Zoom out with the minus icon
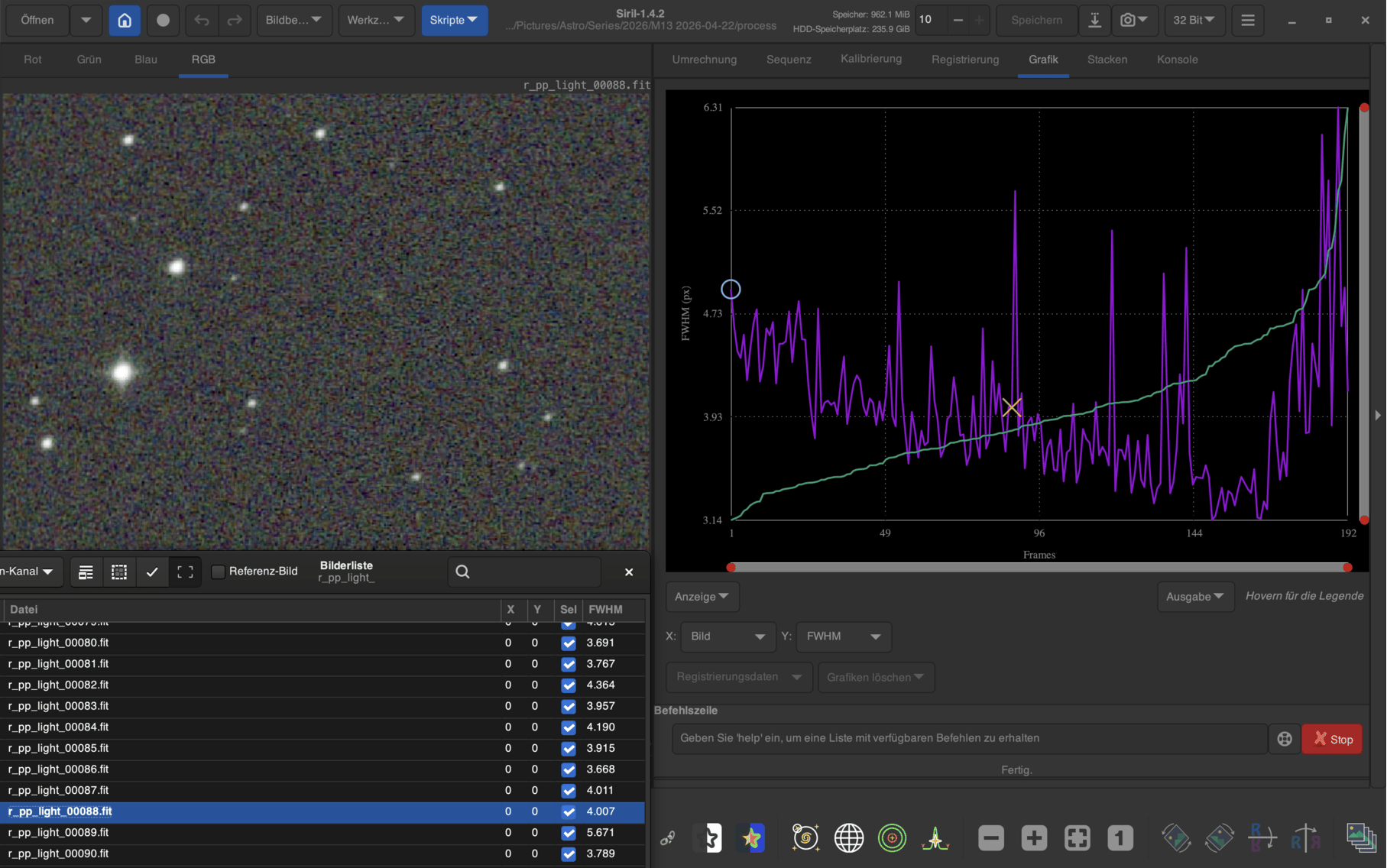Viewport: 1387px width, 868px height. [991, 838]
